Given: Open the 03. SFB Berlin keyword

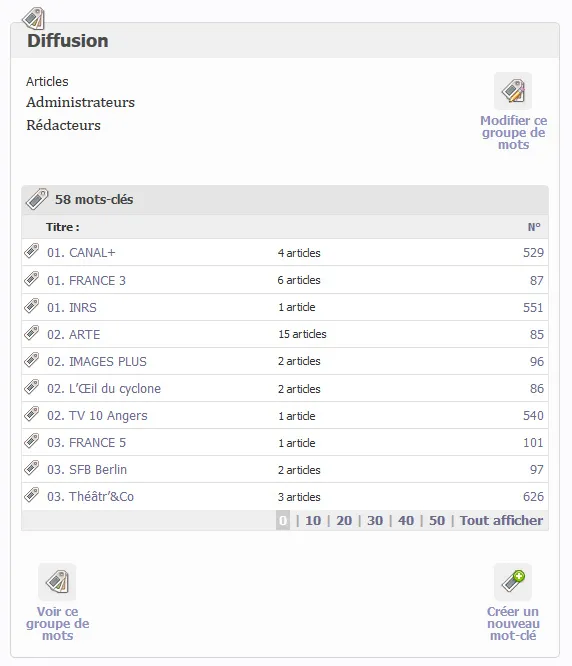Looking at the screenshot, I should [x=87, y=470].
